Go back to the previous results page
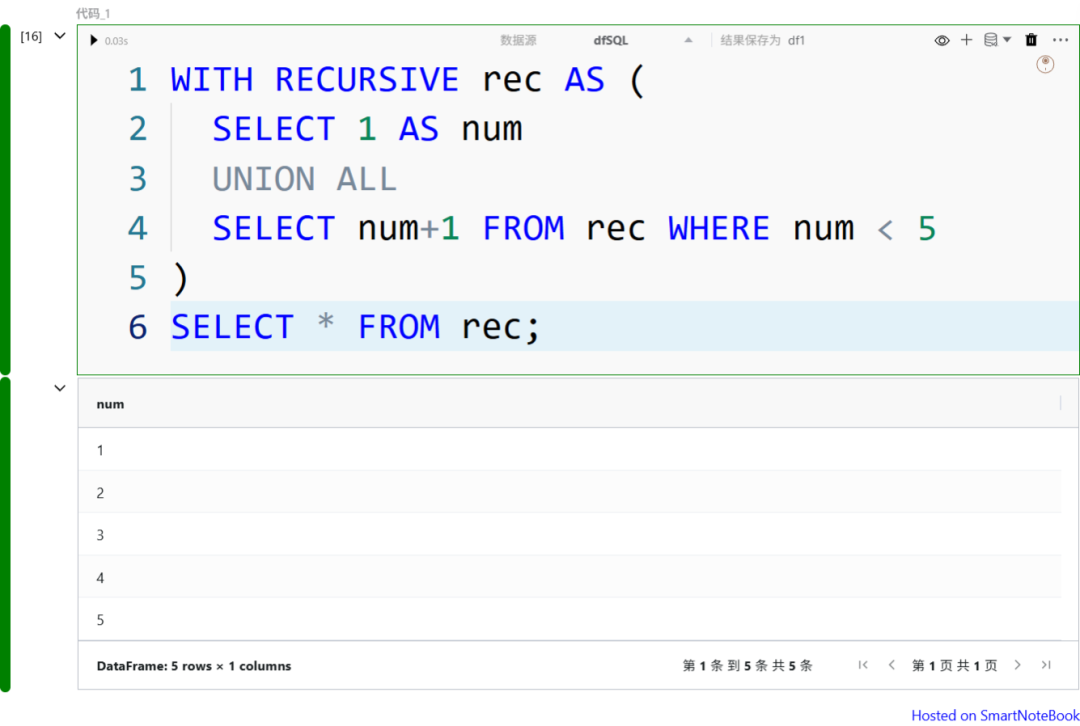 [891, 664]
